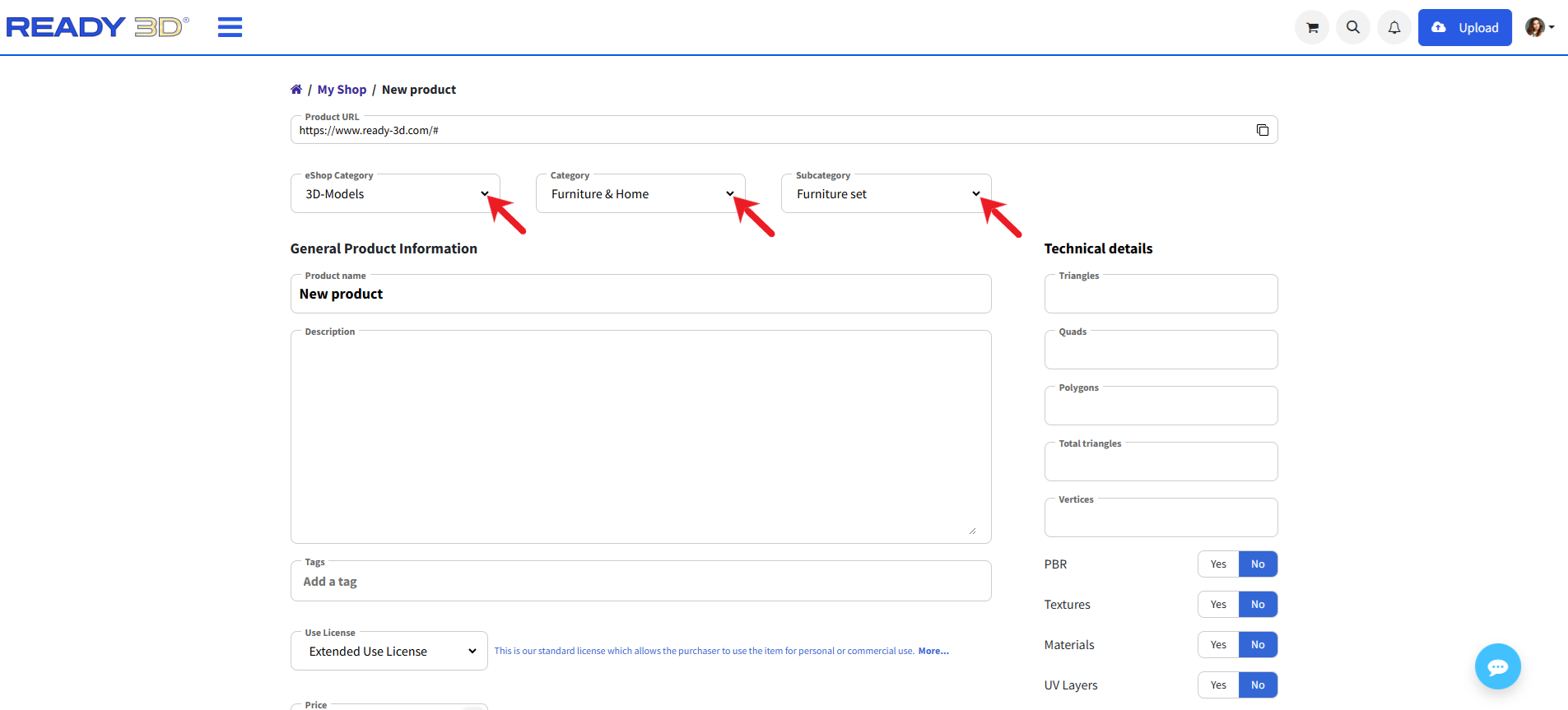Click the Vertices field

(x=1161, y=517)
